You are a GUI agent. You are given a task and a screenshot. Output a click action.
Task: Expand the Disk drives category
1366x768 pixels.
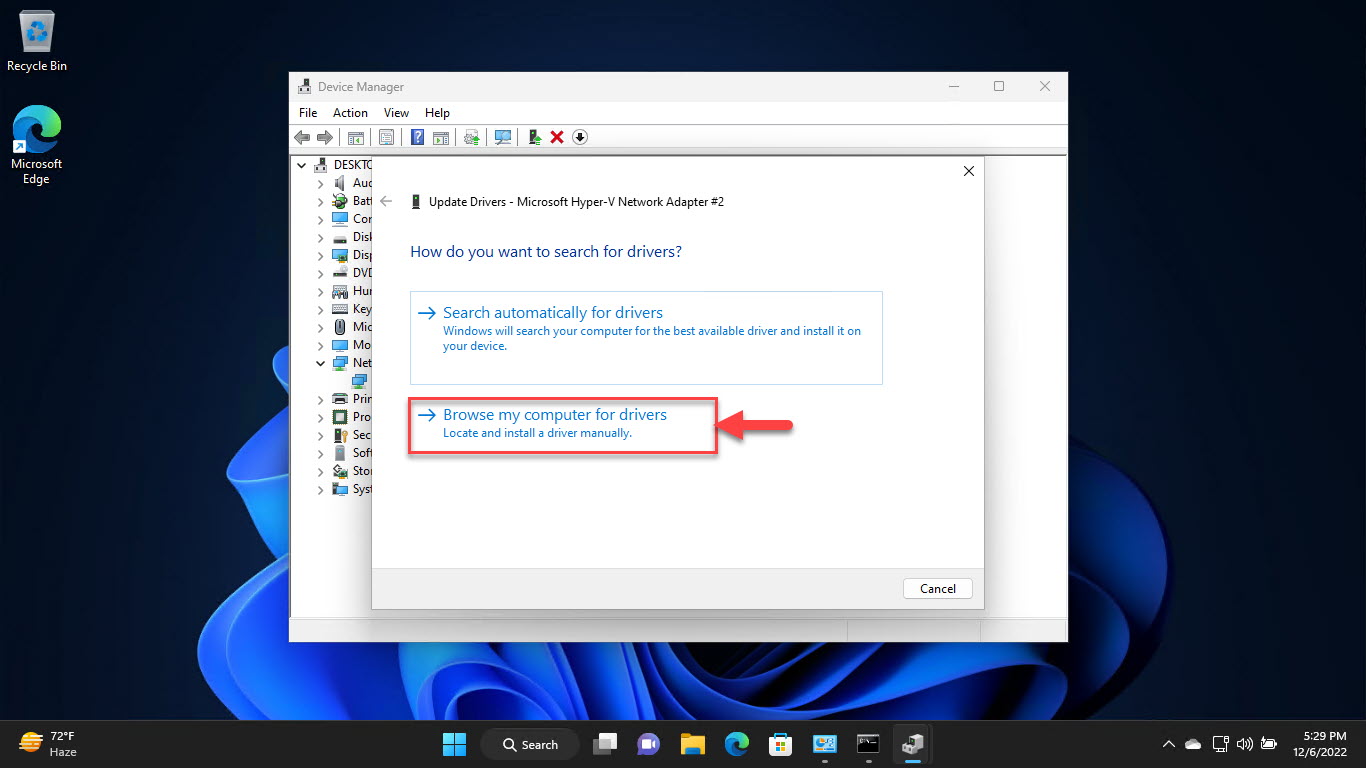click(x=320, y=237)
